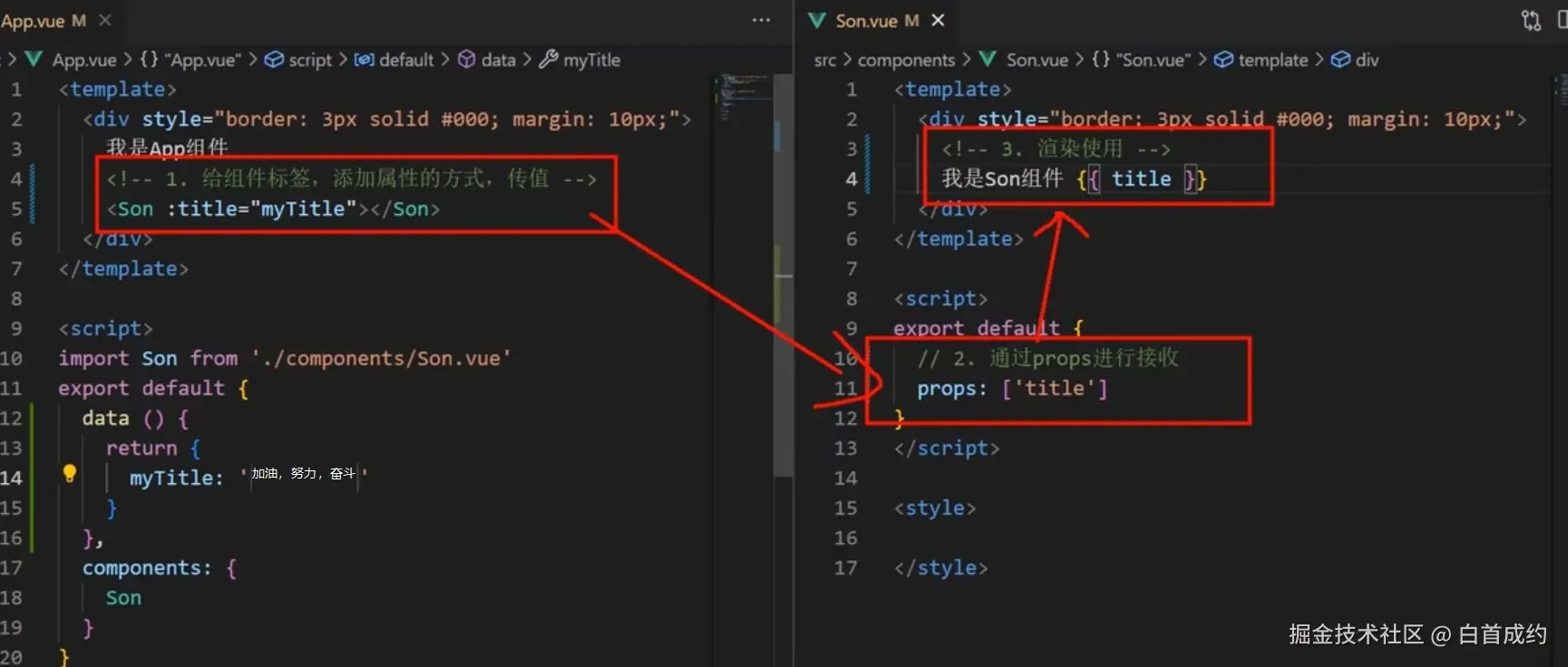
Task: Click the div cube icon in right breadcrumb
Action: (x=1340, y=60)
